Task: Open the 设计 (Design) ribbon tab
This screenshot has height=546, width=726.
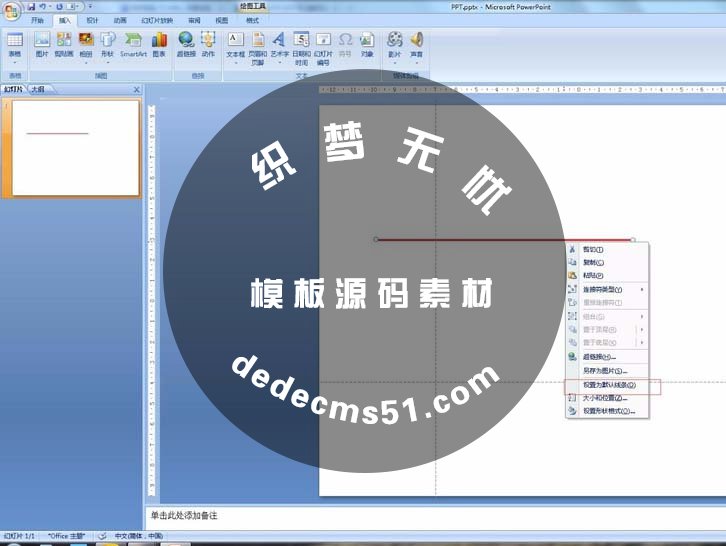Action: point(92,20)
